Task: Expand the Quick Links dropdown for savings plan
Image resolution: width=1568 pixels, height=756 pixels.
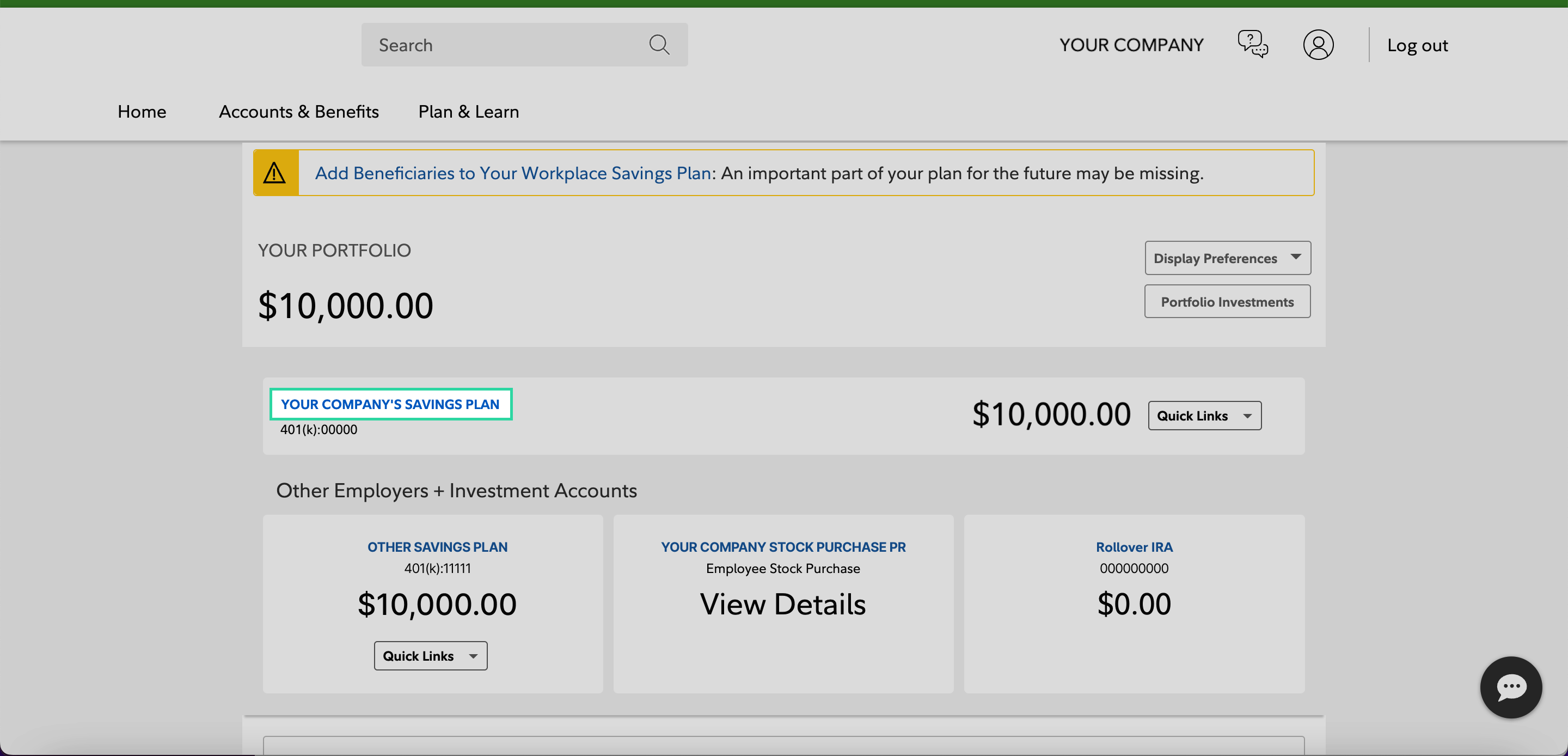Action: tap(1204, 415)
